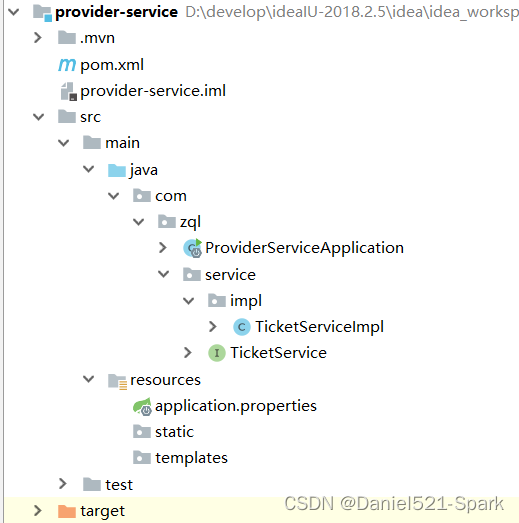The height and width of the screenshot is (523, 519).
Task: Click the static folder icon
Action: point(142,432)
